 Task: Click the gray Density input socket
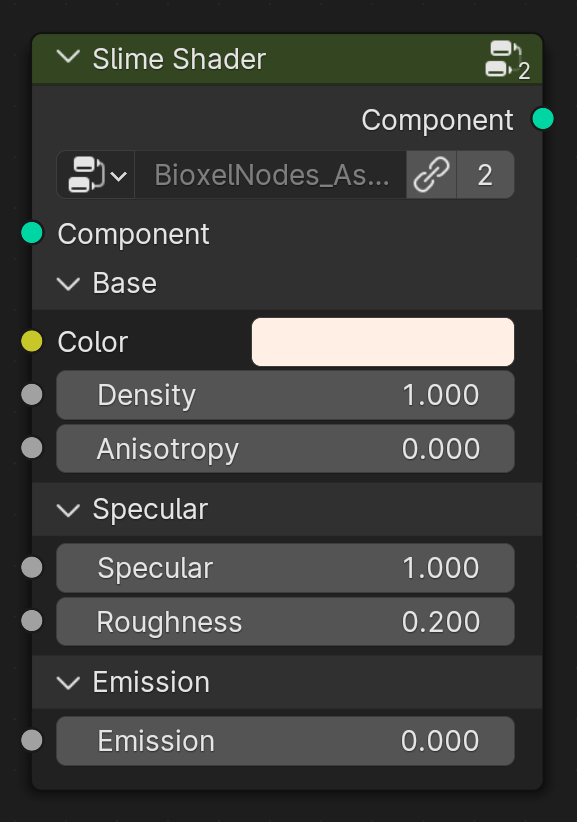coord(32,394)
